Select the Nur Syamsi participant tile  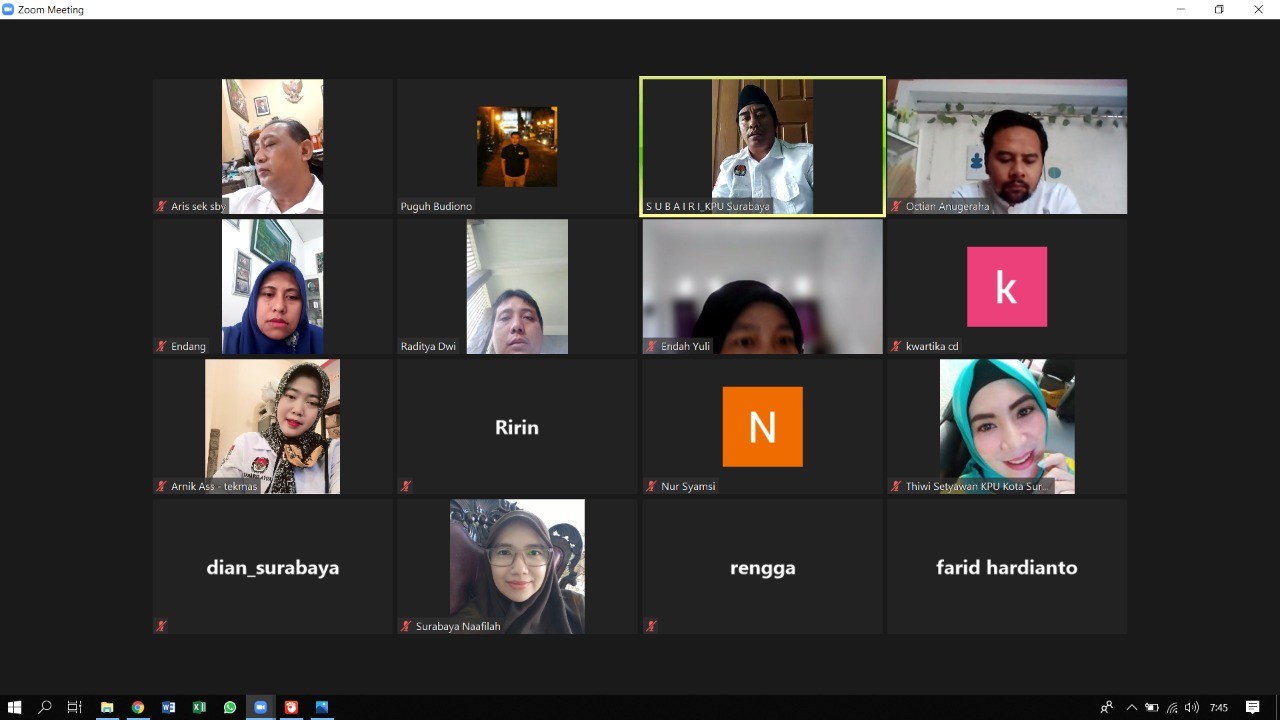click(762, 427)
